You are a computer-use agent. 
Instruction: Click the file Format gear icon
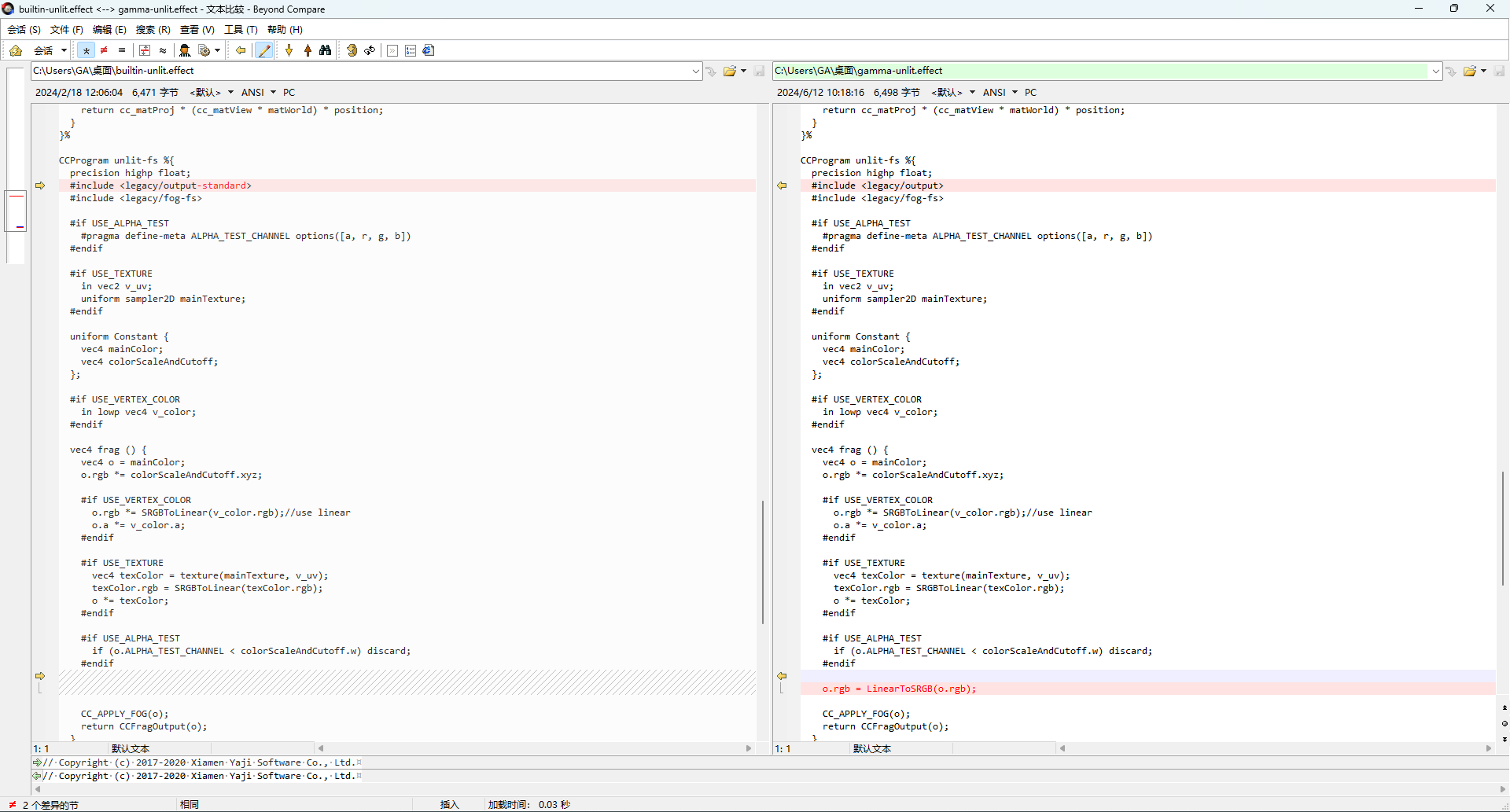(204, 50)
